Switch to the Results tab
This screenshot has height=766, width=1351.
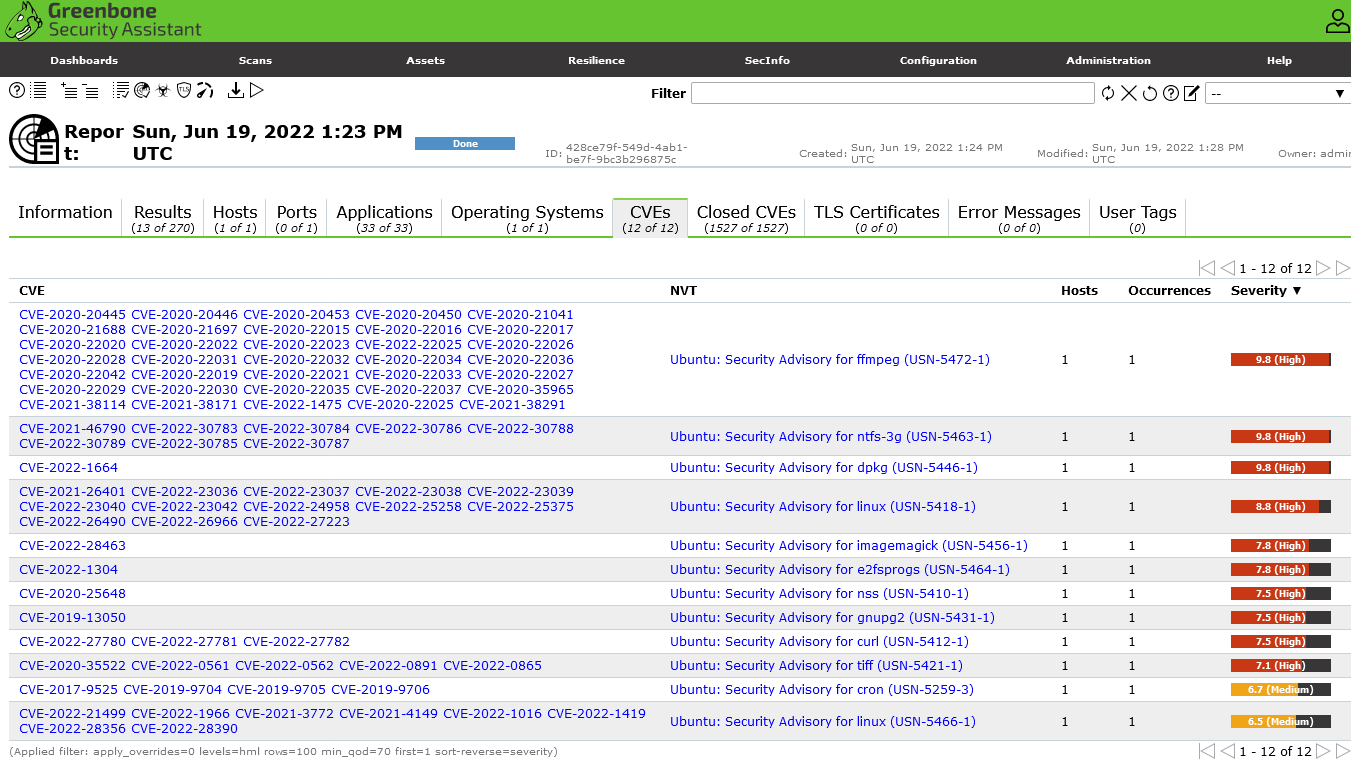tap(162, 218)
